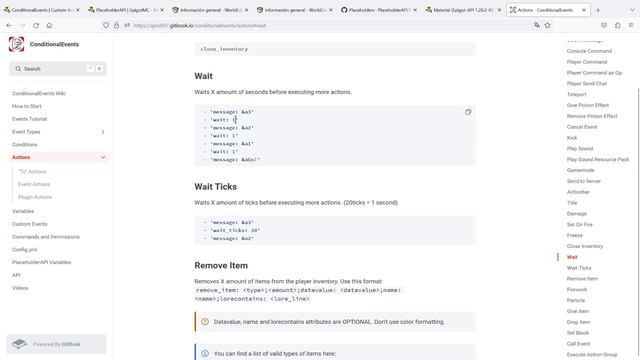
Task: Open Conditions page in sidebar
Action: (x=24, y=144)
